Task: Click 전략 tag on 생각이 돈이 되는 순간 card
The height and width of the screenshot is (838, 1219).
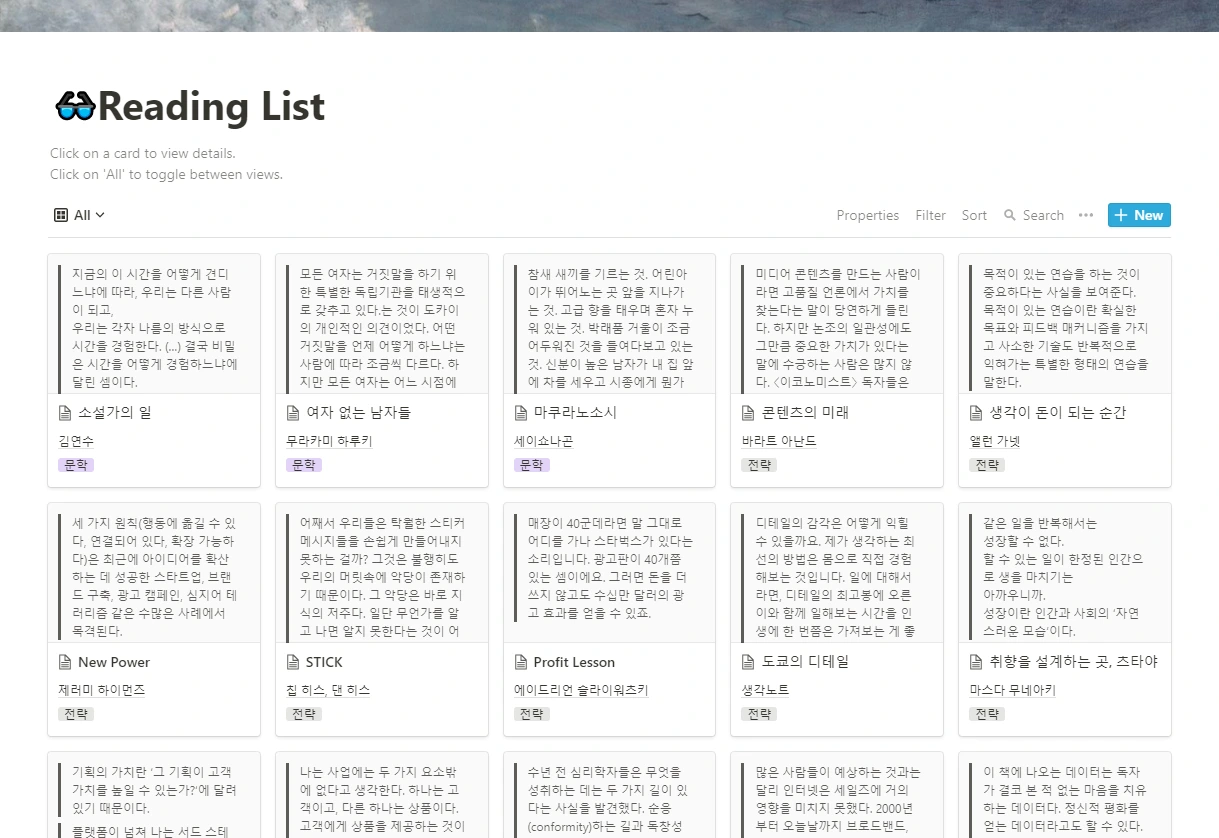Action: click(x=988, y=465)
